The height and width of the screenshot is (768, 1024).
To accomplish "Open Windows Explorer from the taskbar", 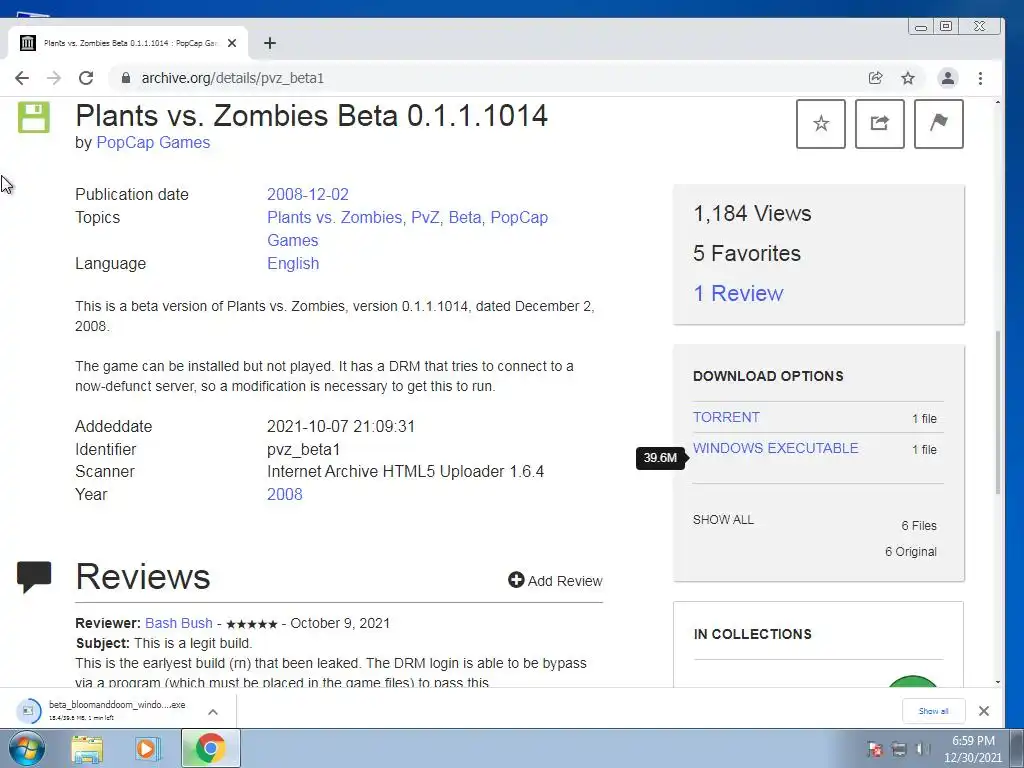I will (x=87, y=749).
